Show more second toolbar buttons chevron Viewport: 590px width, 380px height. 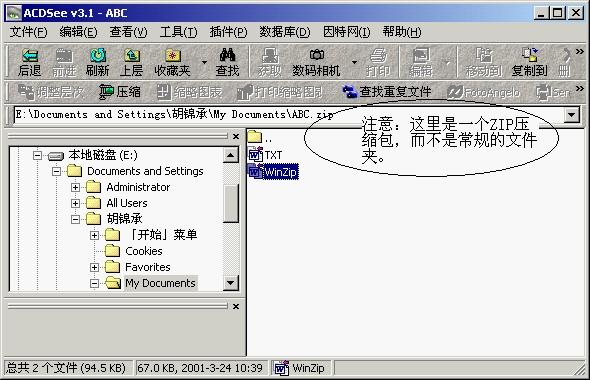580,89
